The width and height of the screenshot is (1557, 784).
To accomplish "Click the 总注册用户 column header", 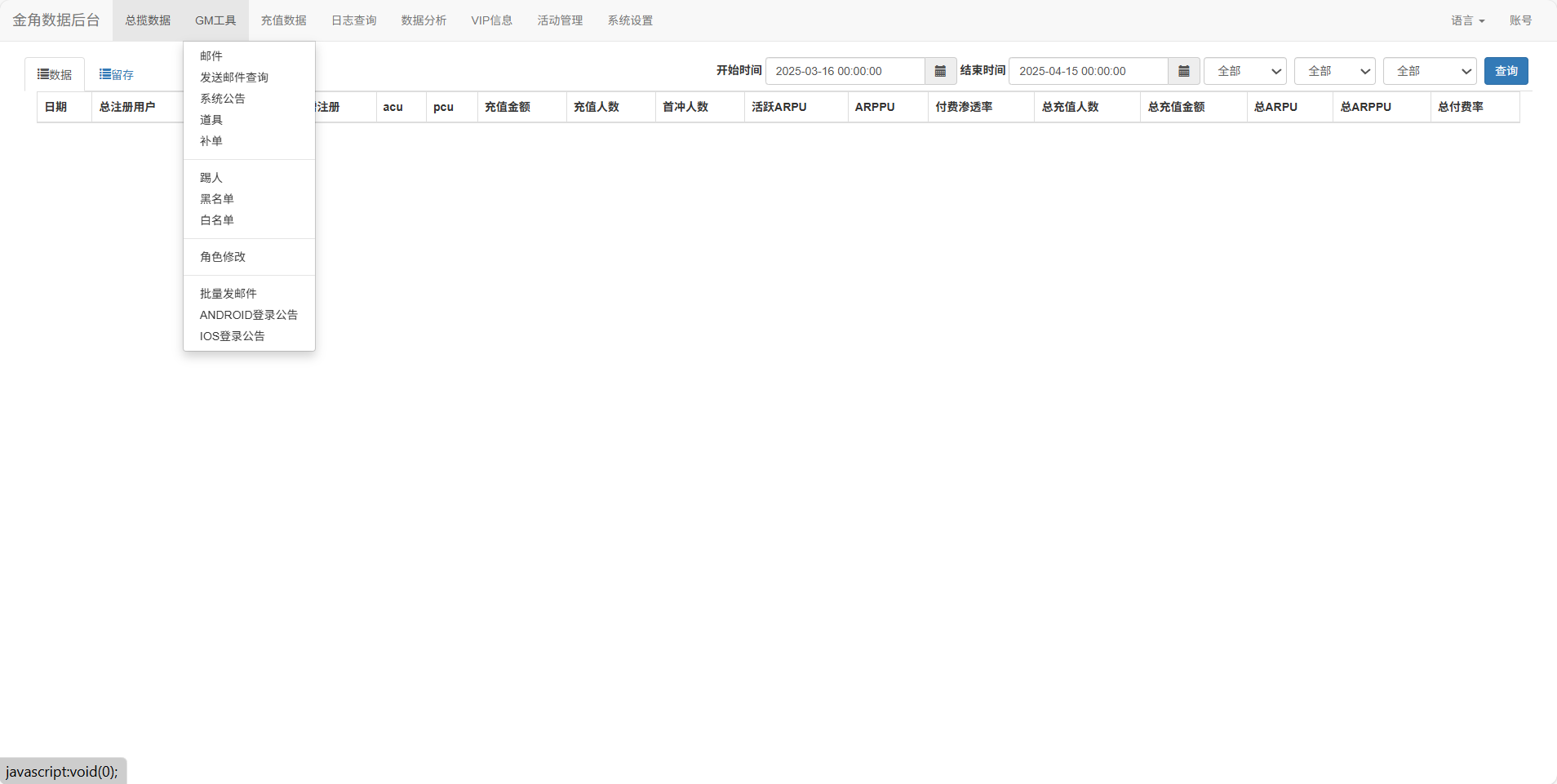I will point(137,107).
